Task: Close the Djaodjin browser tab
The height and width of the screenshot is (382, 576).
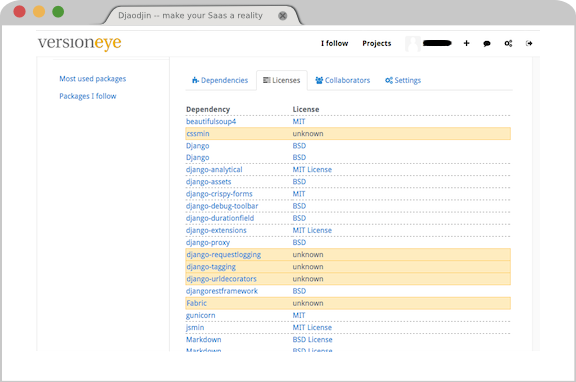Action: click(282, 16)
